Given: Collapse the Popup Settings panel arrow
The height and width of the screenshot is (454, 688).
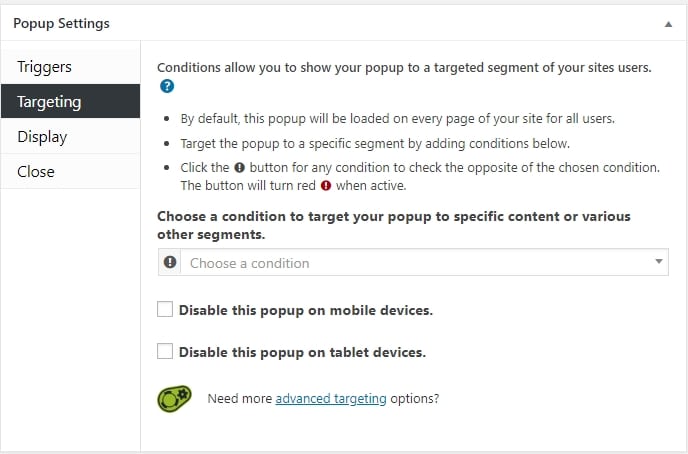Looking at the screenshot, I should (668, 24).
